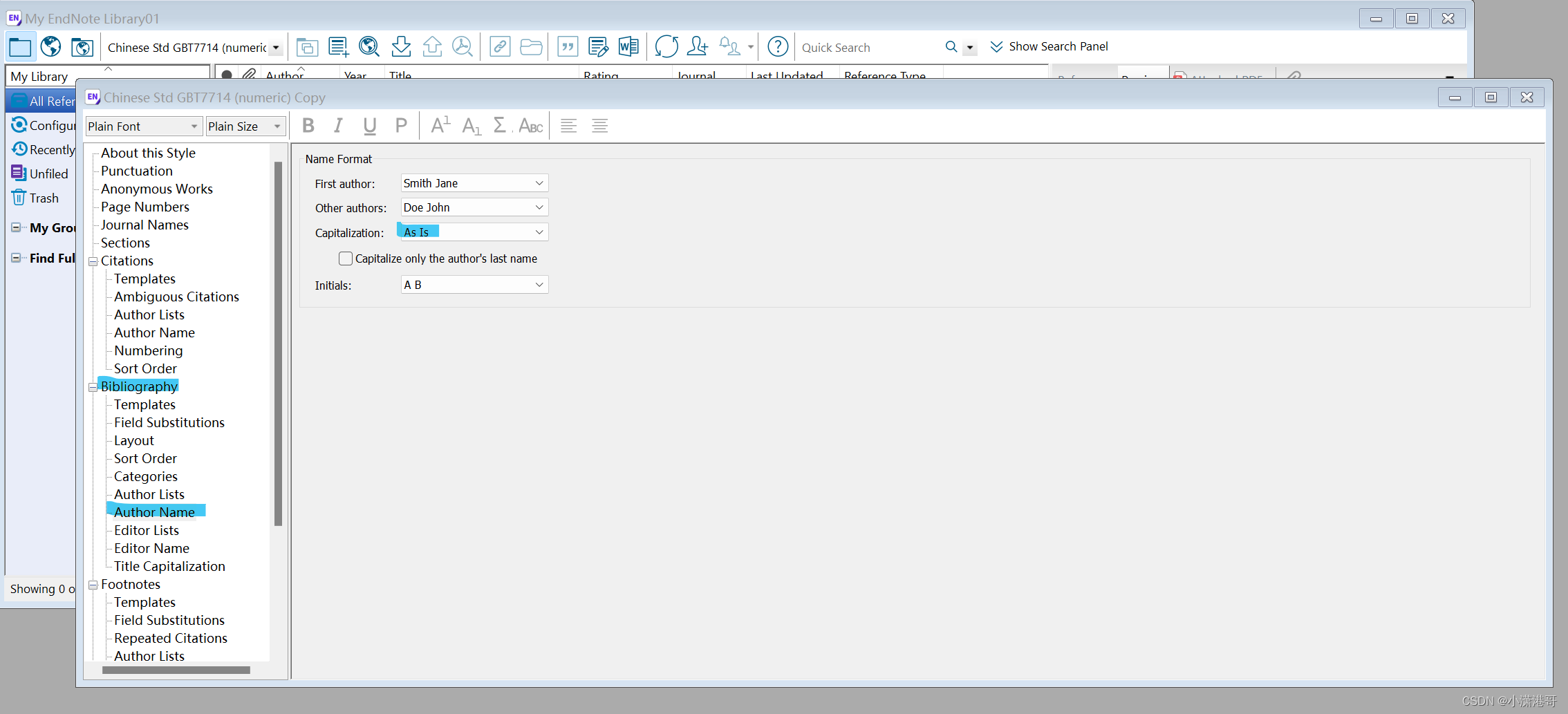Click the Small Caps icon
1568x714 pixels.
[531, 126]
